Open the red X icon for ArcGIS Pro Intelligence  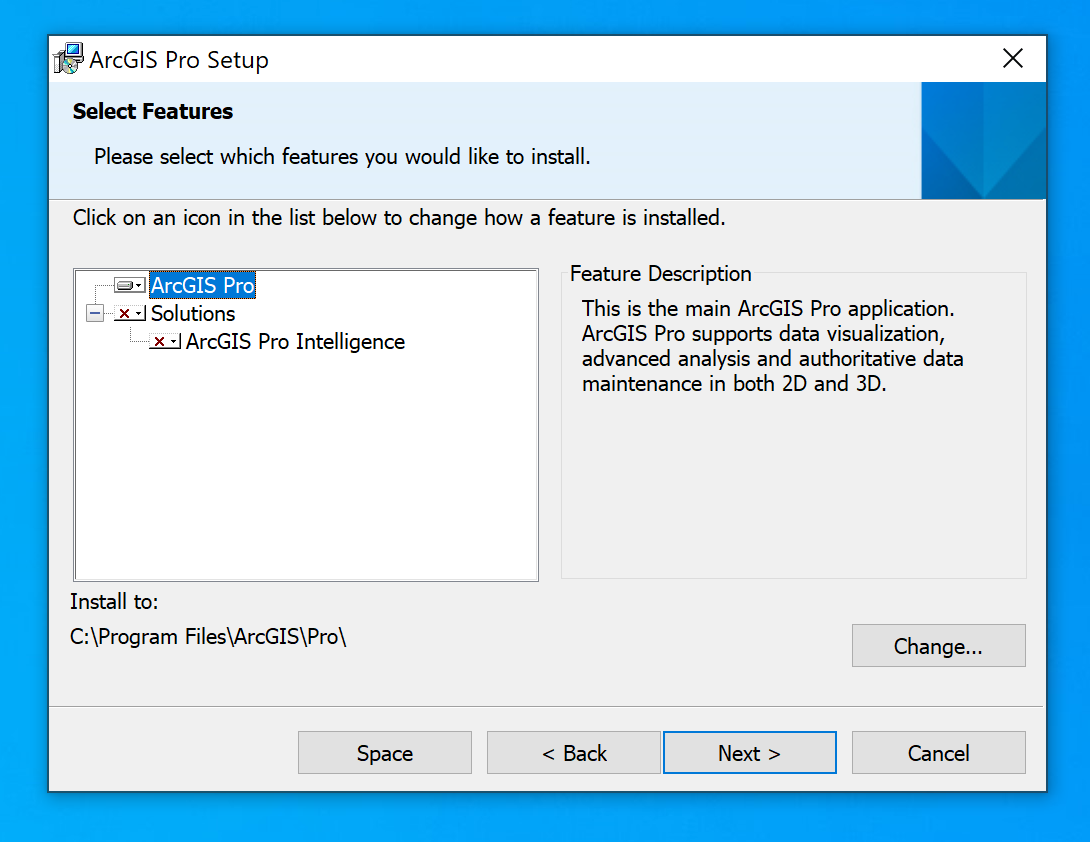click(164, 342)
